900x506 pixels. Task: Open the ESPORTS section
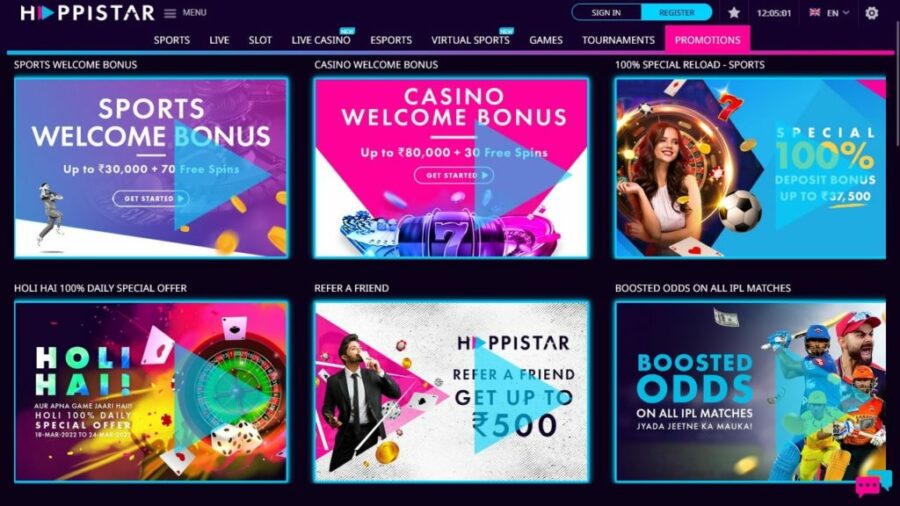391,40
